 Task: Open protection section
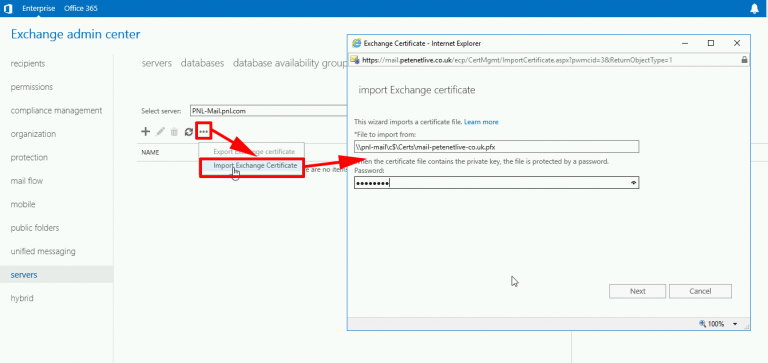(29, 157)
